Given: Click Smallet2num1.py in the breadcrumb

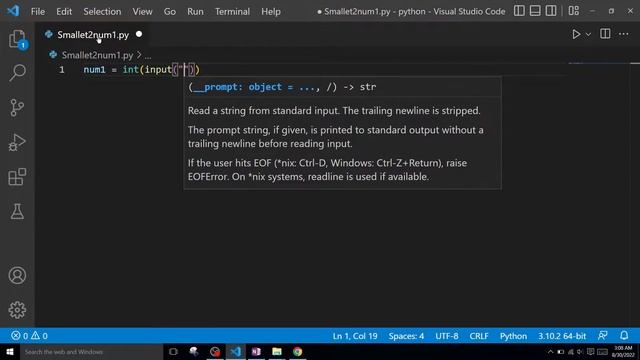Looking at the screenshot, I should [x=98, y=55].
